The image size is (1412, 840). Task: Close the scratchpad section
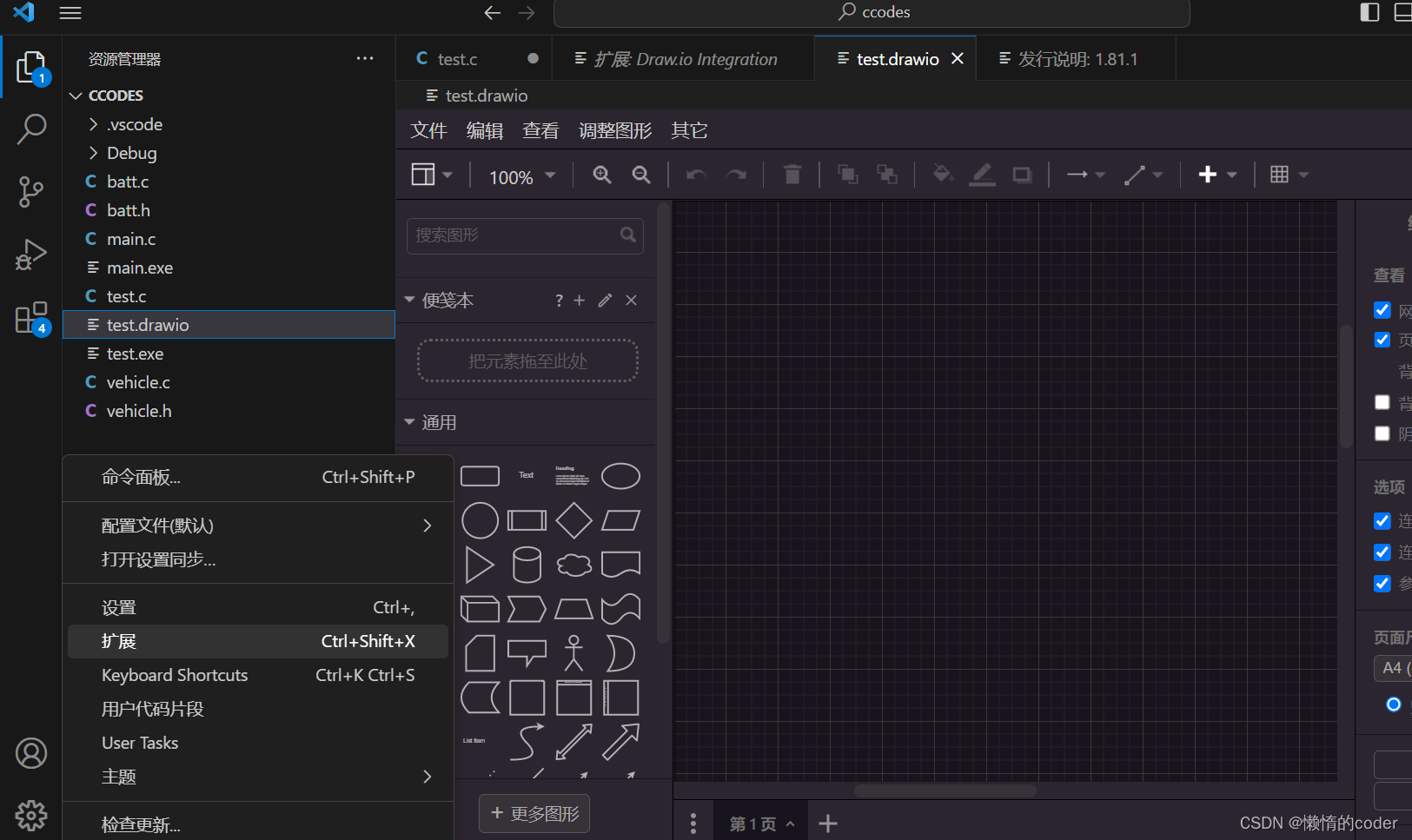click(632, 301)
